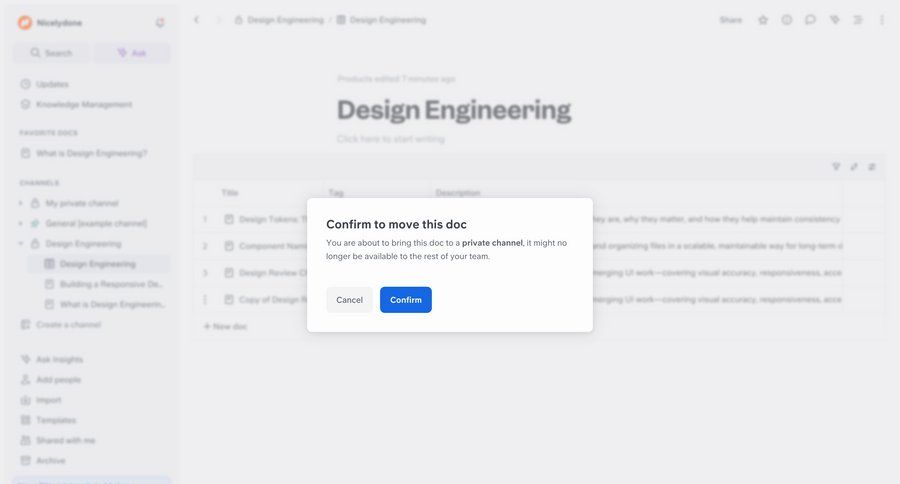Click the Ask AI button
This screenshot has width=900, height=484.
[131, 53]
